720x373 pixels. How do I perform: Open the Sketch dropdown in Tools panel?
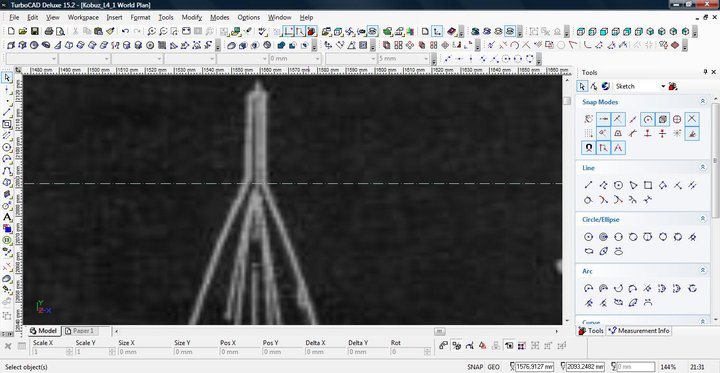[640, 86]
